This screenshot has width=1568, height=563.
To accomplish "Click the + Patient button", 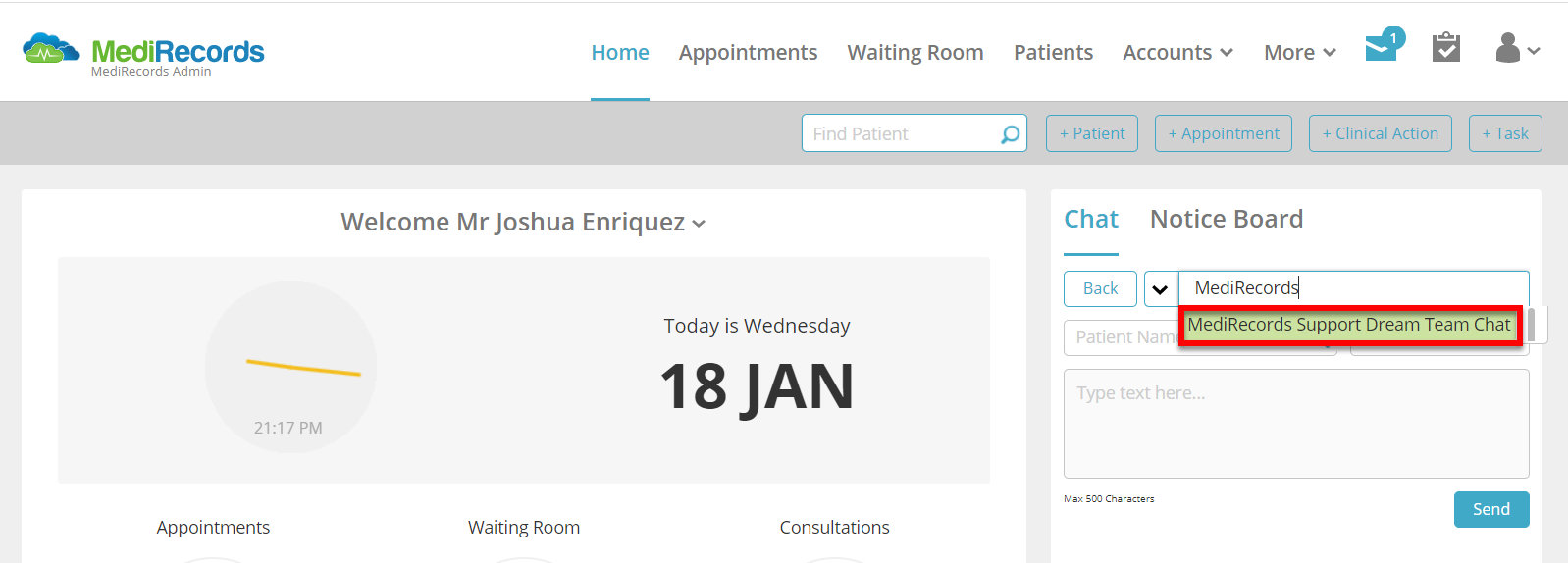I will pyautogui.click(x=1092, y=133).
